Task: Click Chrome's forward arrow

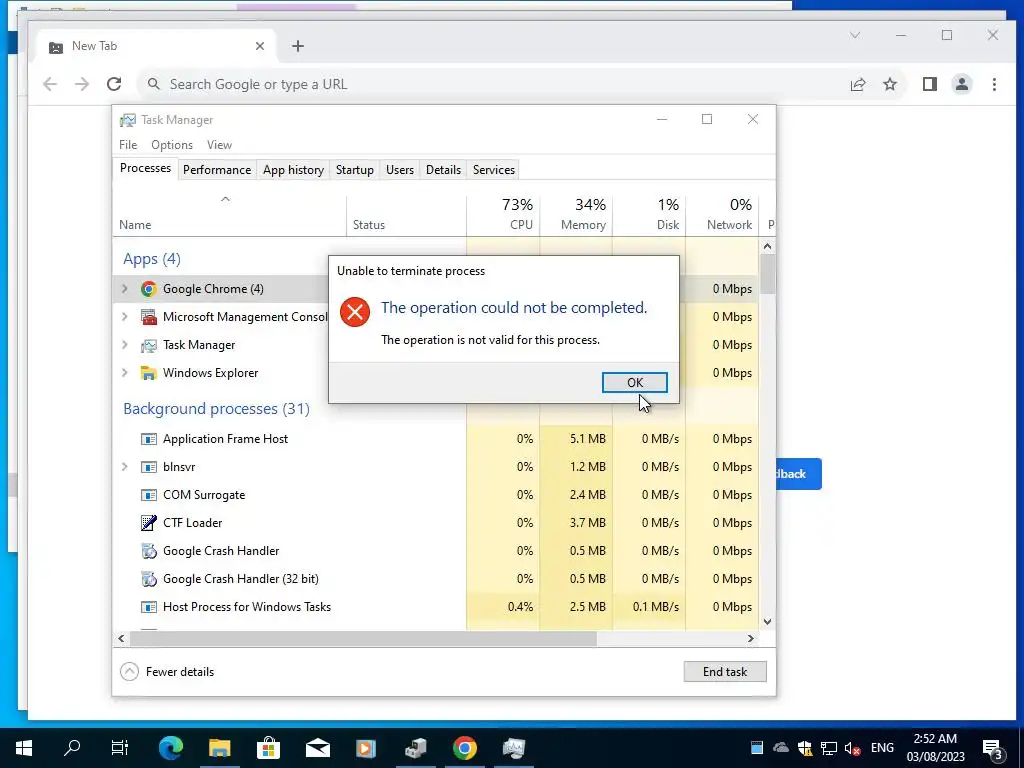Action: pos(82,84)
